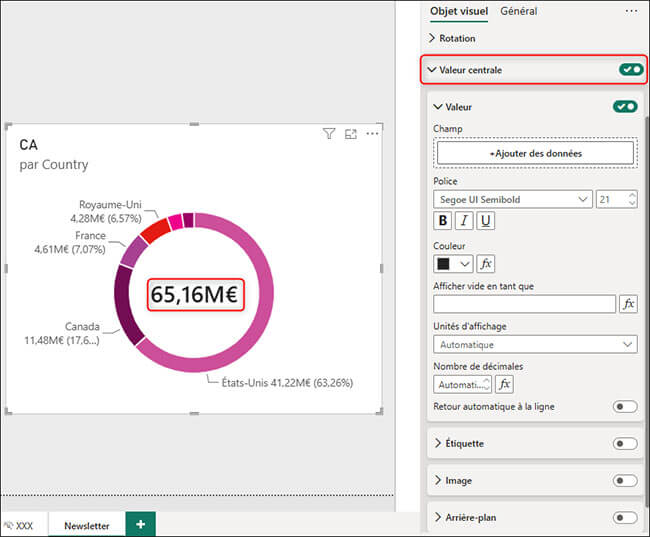Turn off the Valeur centrale toggle
This screenshot has height=537, width=650.
(x=631, y=70)
